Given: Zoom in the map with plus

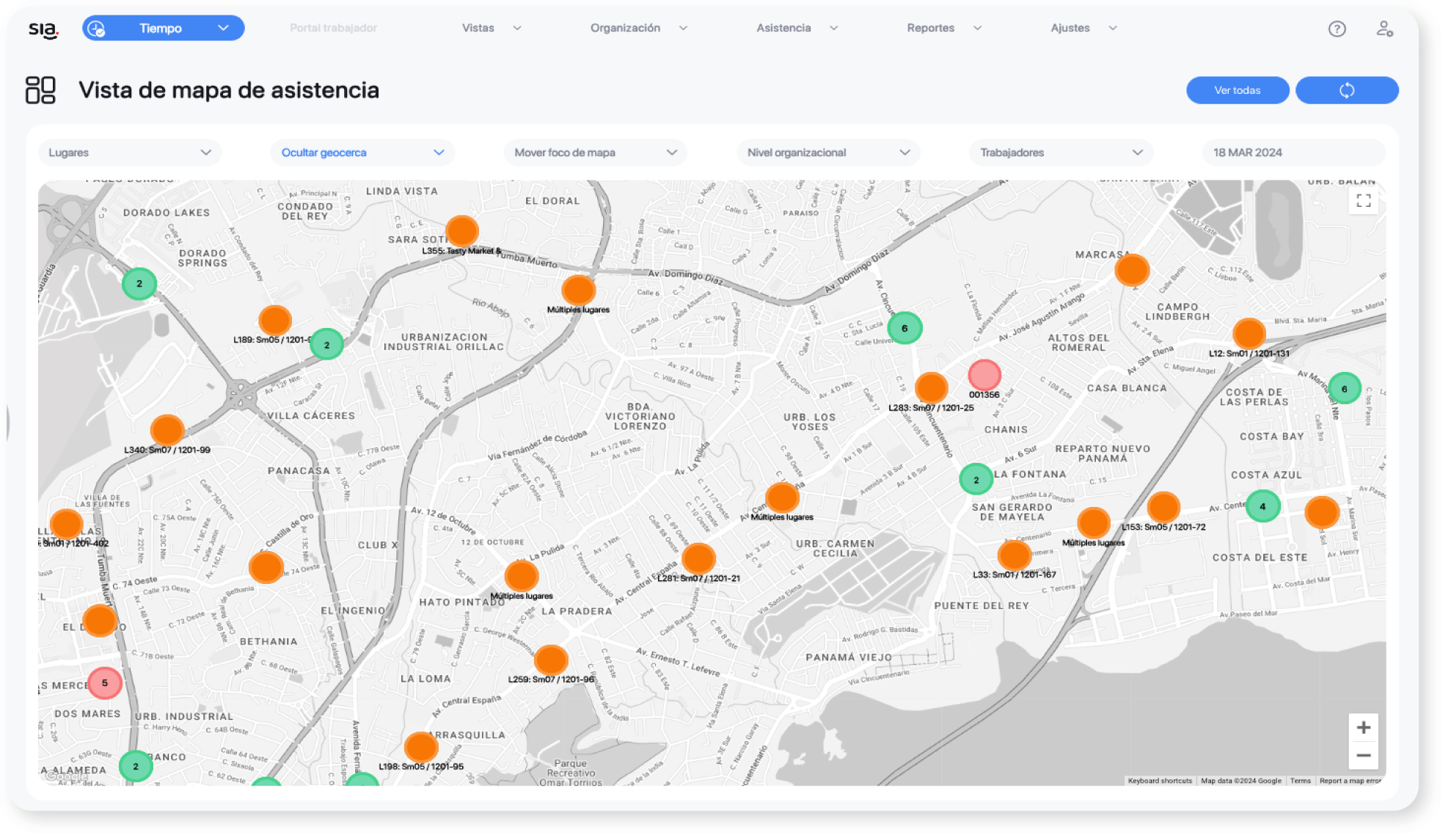Looking at the screenshot, I should point(1363,727).
